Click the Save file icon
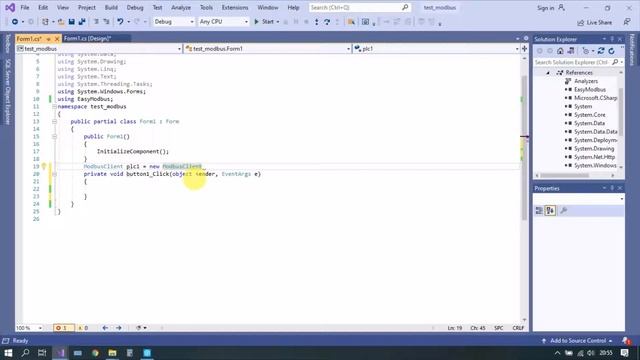Screen dimensions: 640x360 (71, 22)
